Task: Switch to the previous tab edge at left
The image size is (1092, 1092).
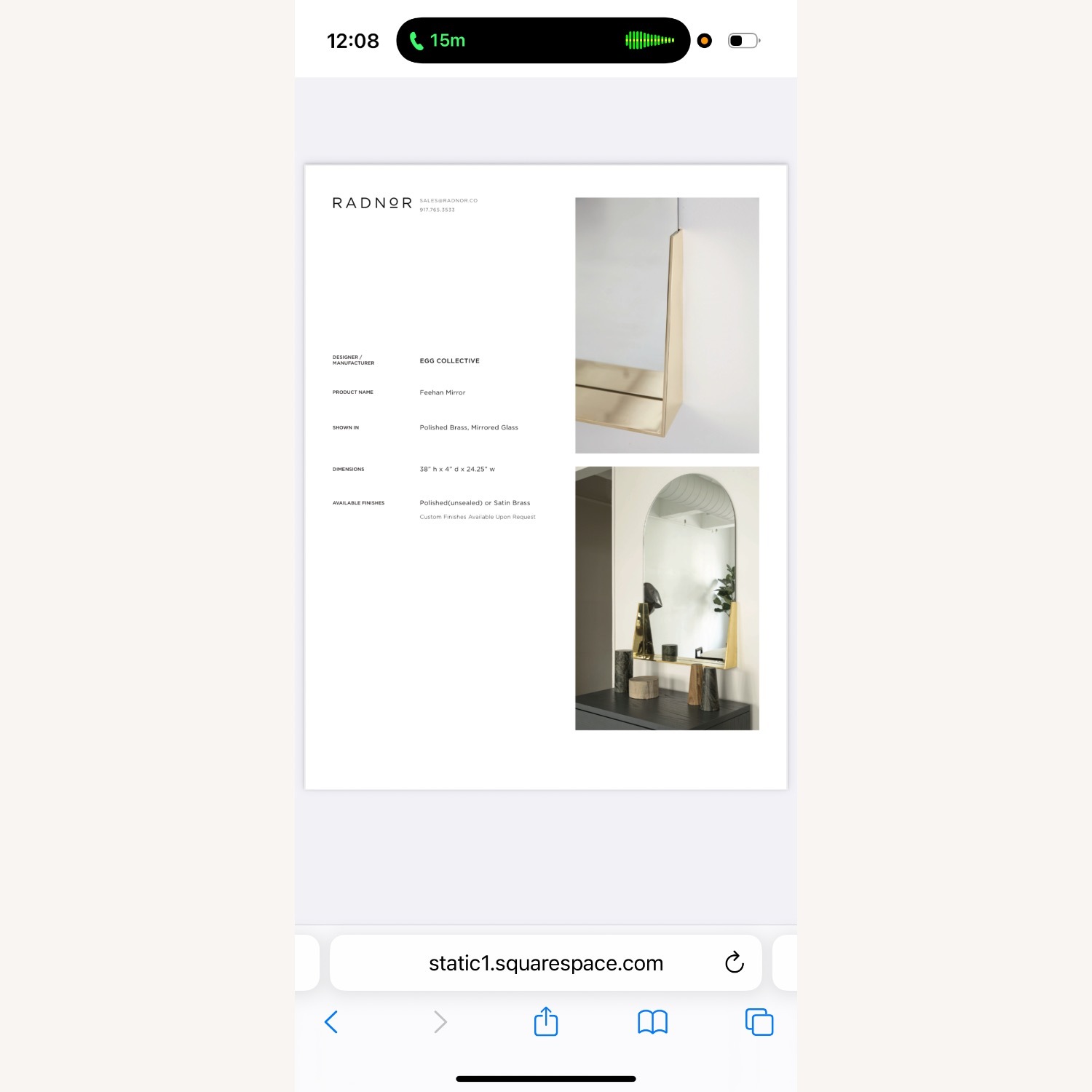Action: click(307, 962)
